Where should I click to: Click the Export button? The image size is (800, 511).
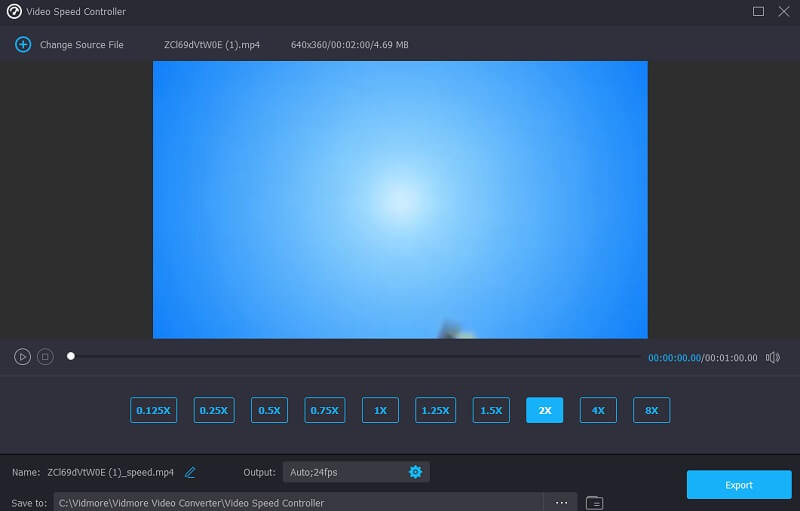(x=739, y=484)
